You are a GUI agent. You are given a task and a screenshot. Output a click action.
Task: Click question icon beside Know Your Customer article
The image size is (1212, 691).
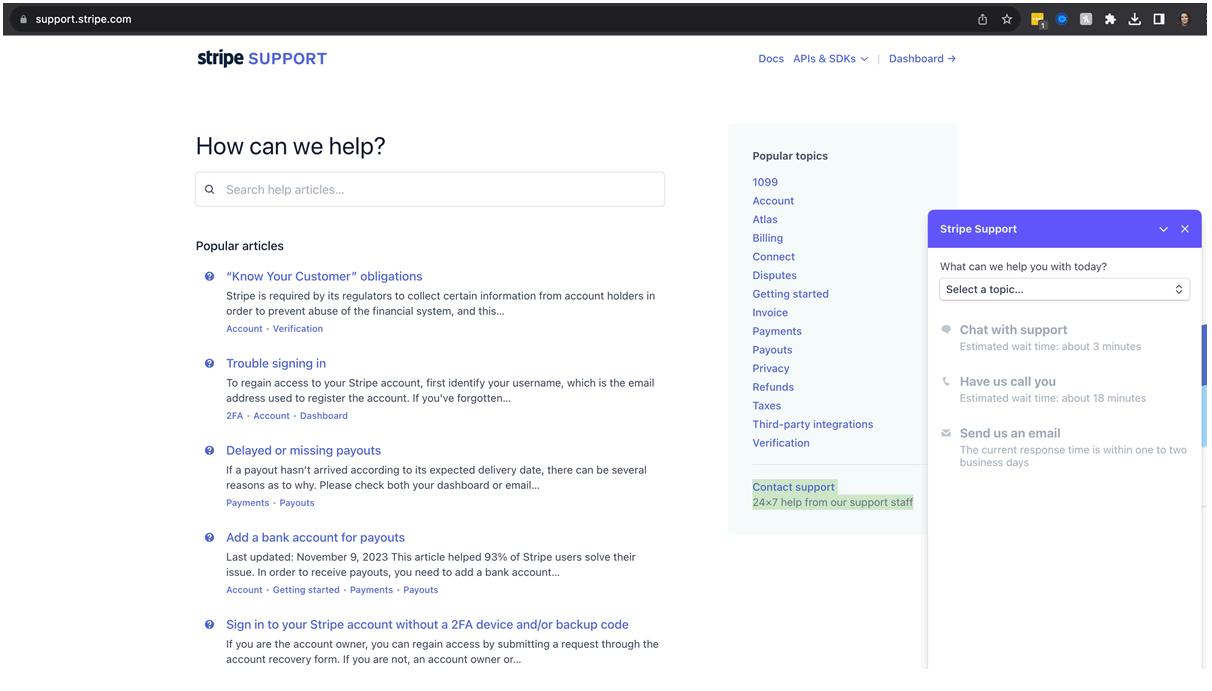click(x=209, y=276)
